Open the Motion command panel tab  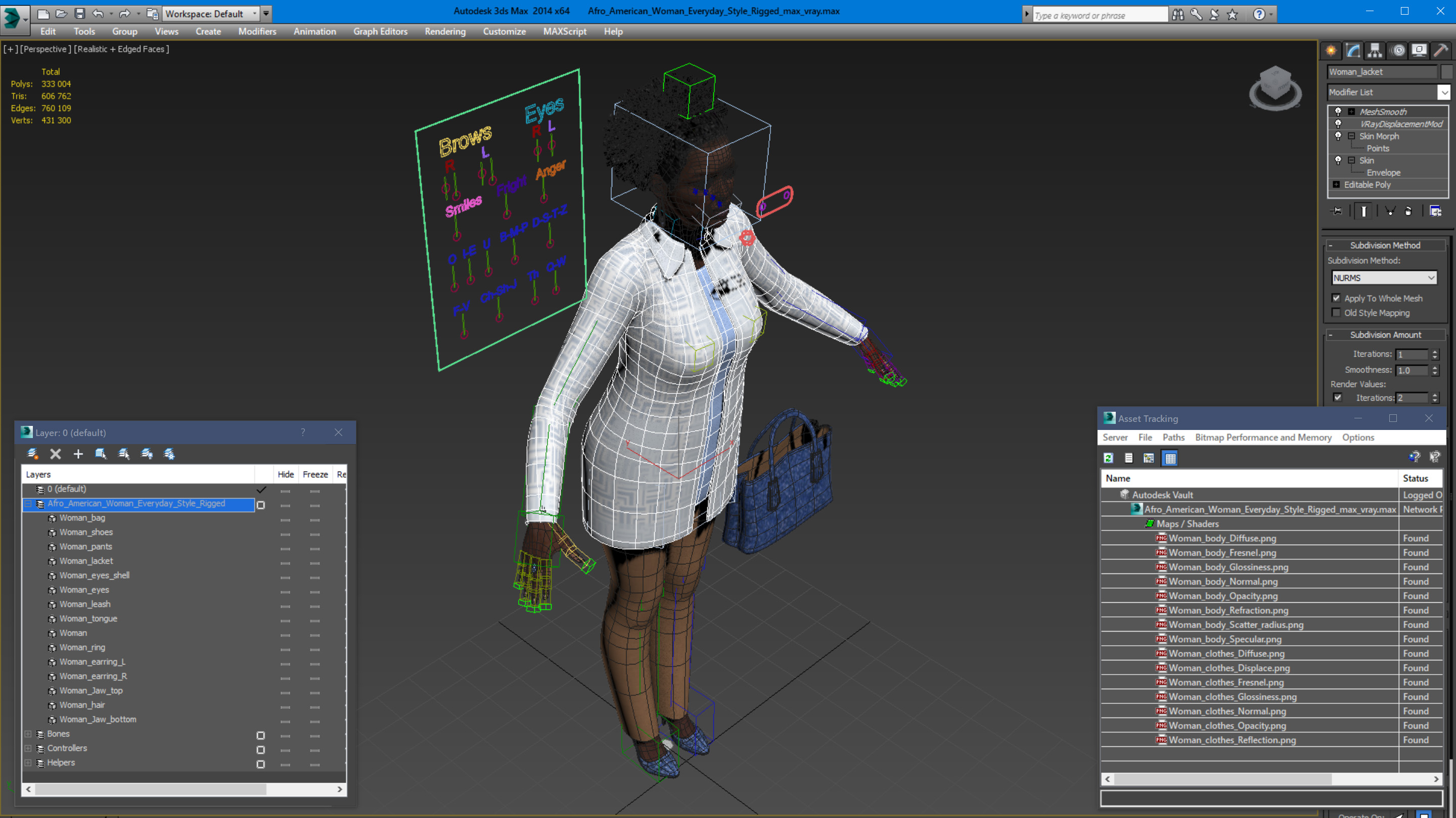coord(1398,51)
